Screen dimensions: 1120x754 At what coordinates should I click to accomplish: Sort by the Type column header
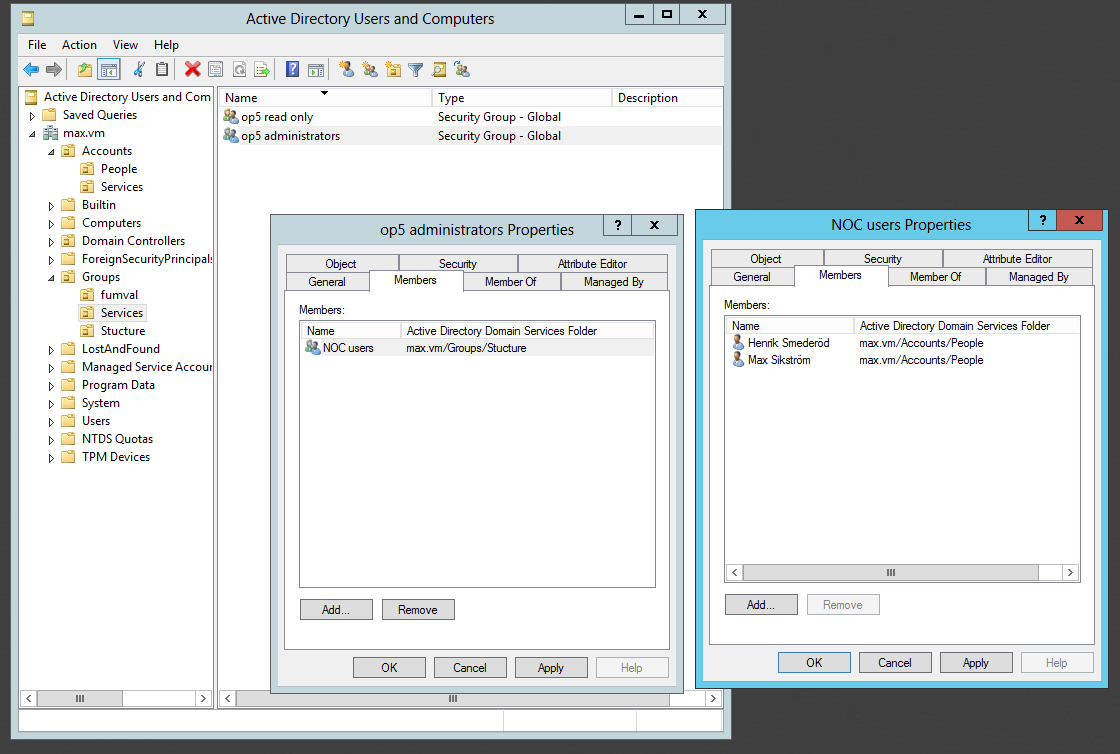pyautogui.click(x=521, y=98)
